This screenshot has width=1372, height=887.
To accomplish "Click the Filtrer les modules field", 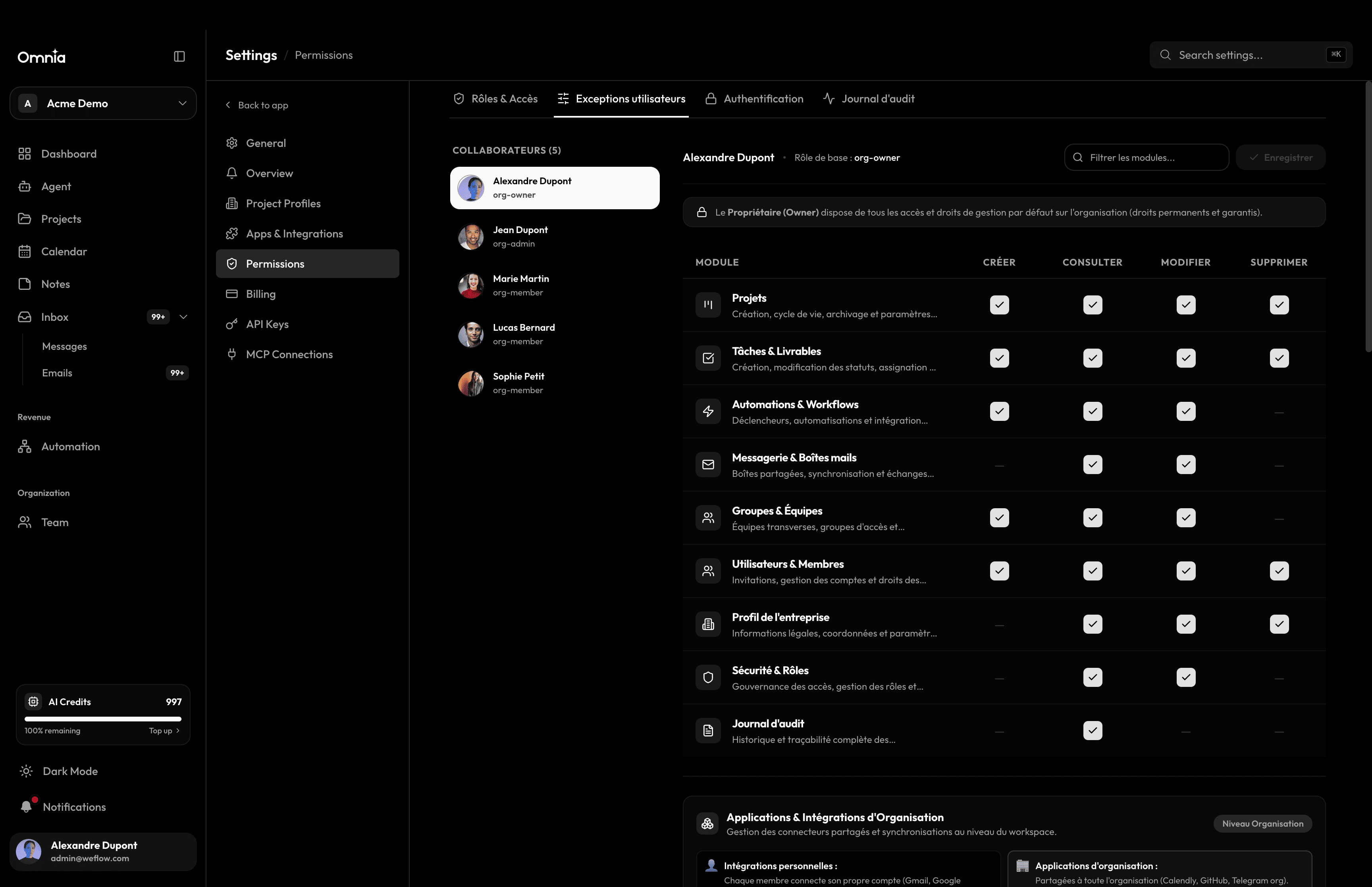I will point(1146,157).
